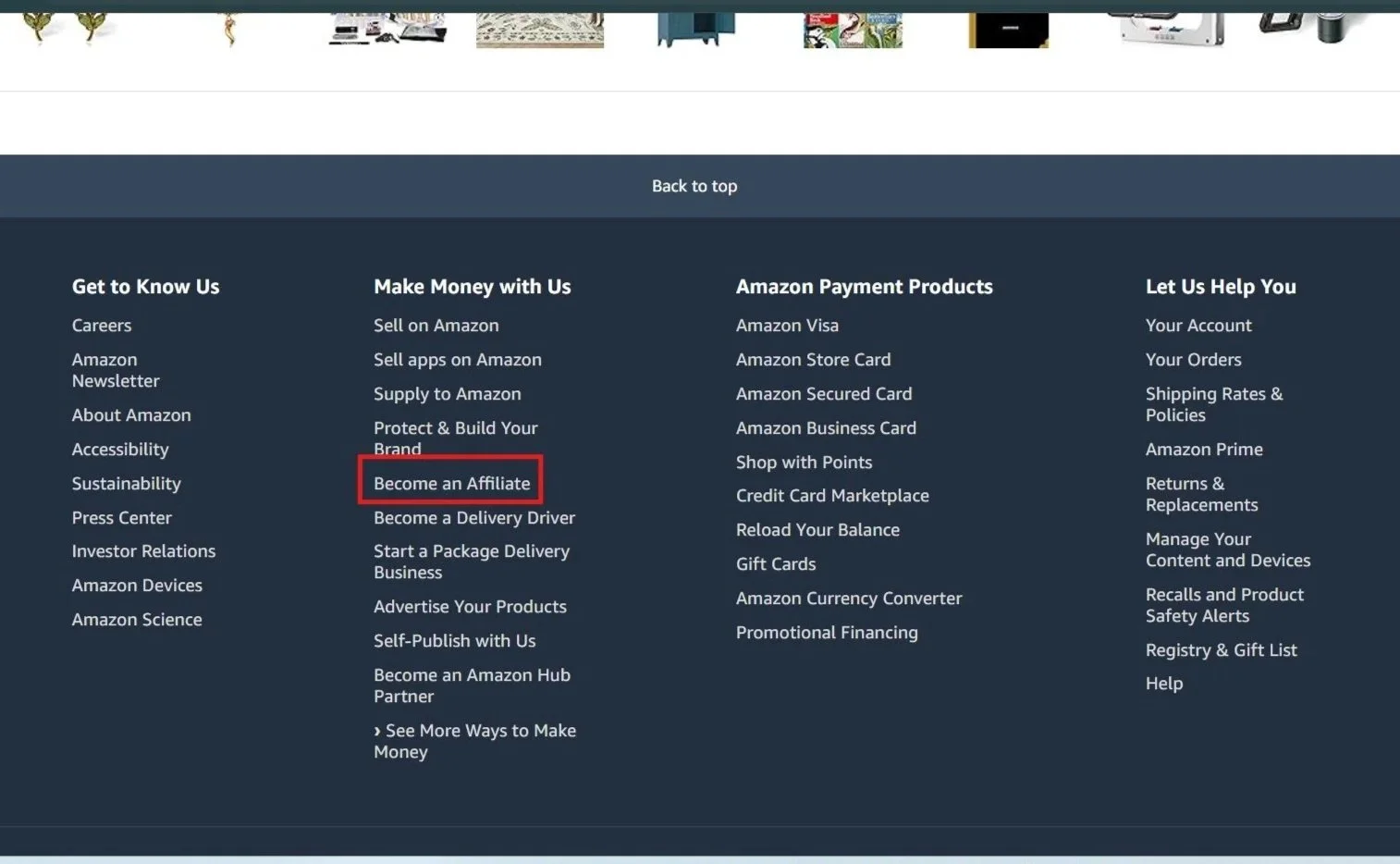Screen dimensions: 1400x864
Task: Click the blue cabinet product thumbnail
Action: pos(694,26)
